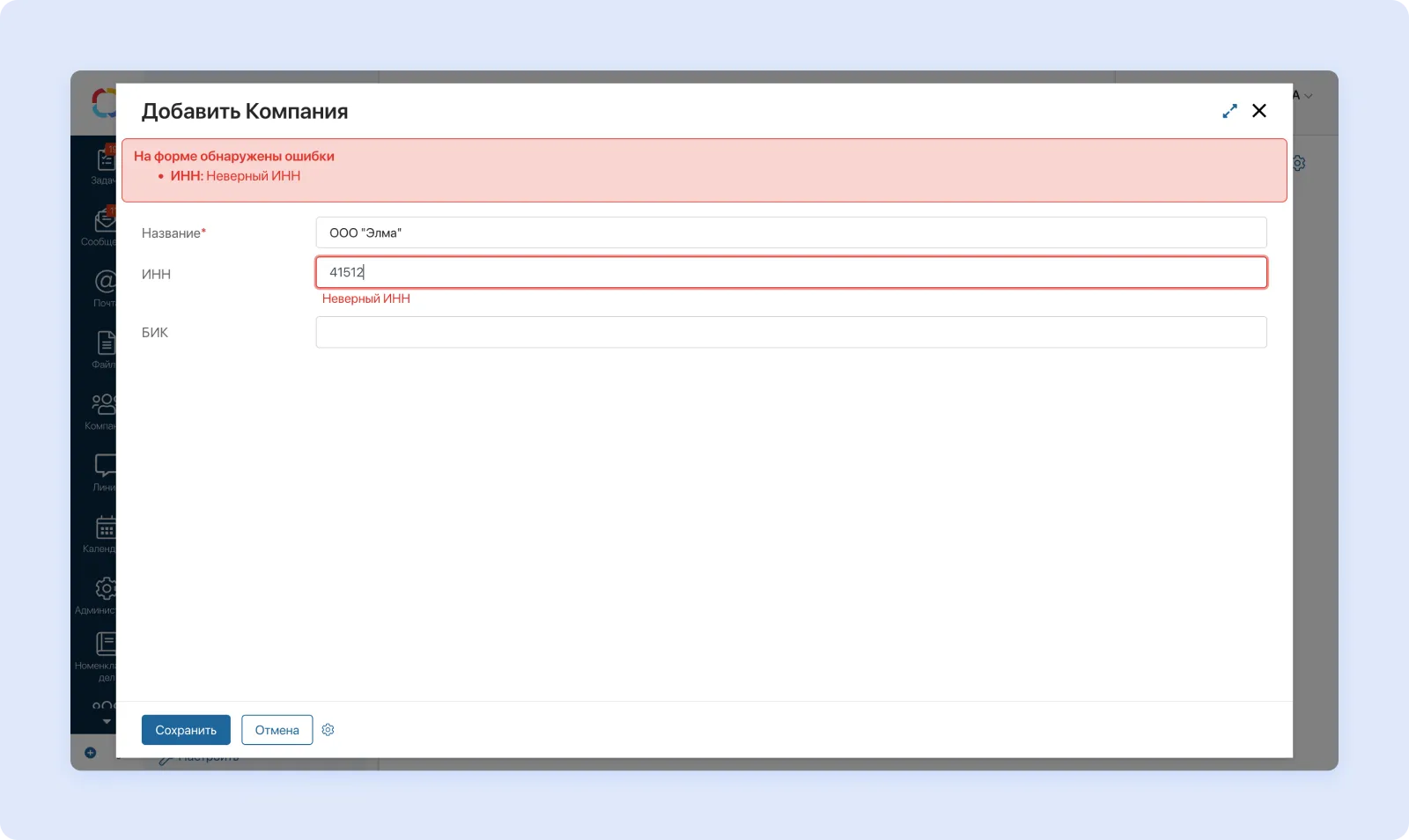Open form settings gear next to Отмена
Image resolution: width=1409 pixels, height=840 pixels.
[328, 730]
